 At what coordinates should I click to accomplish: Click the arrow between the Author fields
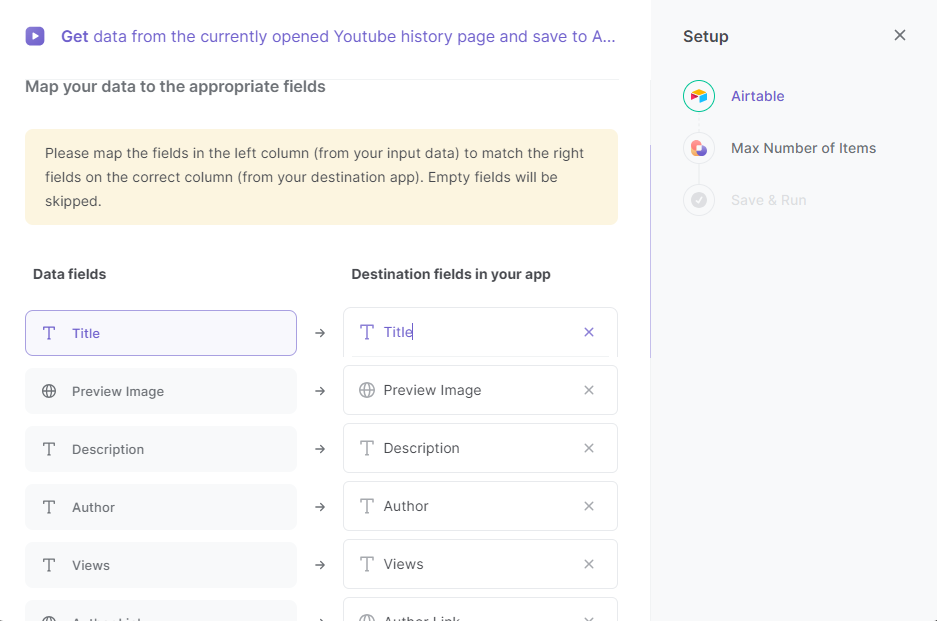click(x=320, y=507)
